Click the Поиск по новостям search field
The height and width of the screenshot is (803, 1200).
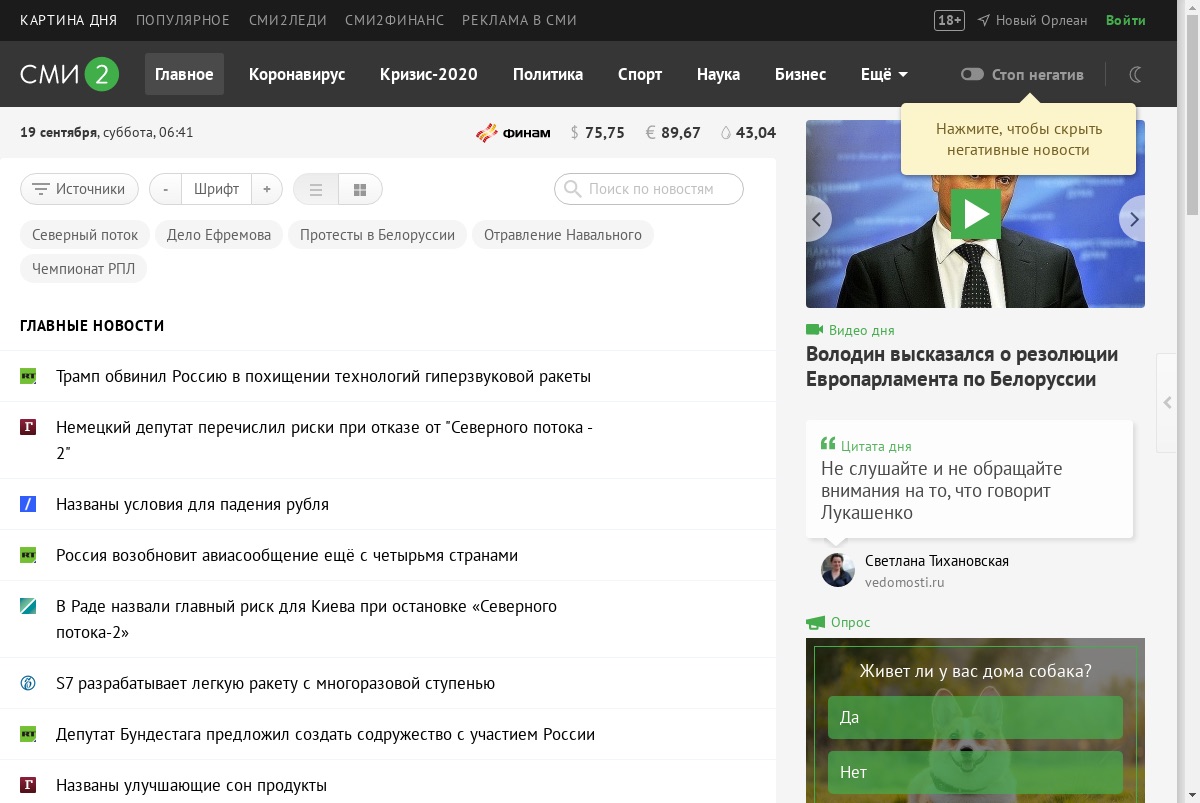pyautogui.click(x=649, y=189)
